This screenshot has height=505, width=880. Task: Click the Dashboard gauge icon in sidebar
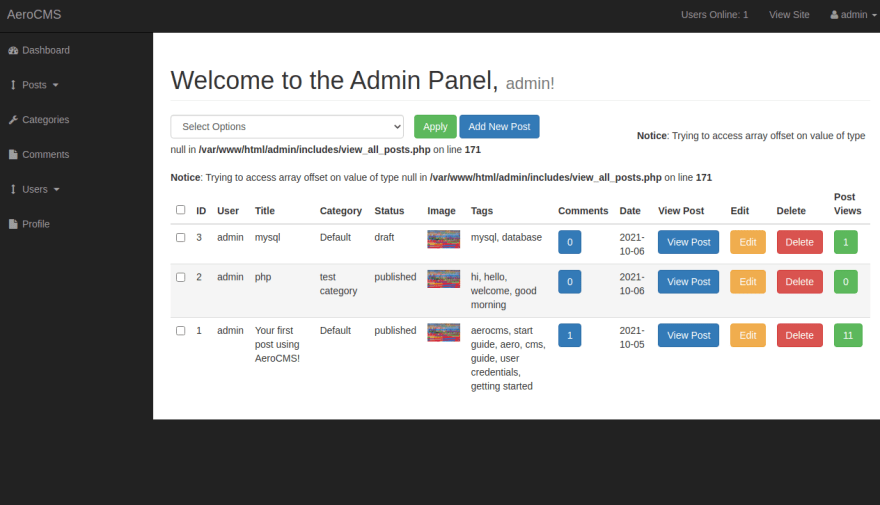[13, 50]
